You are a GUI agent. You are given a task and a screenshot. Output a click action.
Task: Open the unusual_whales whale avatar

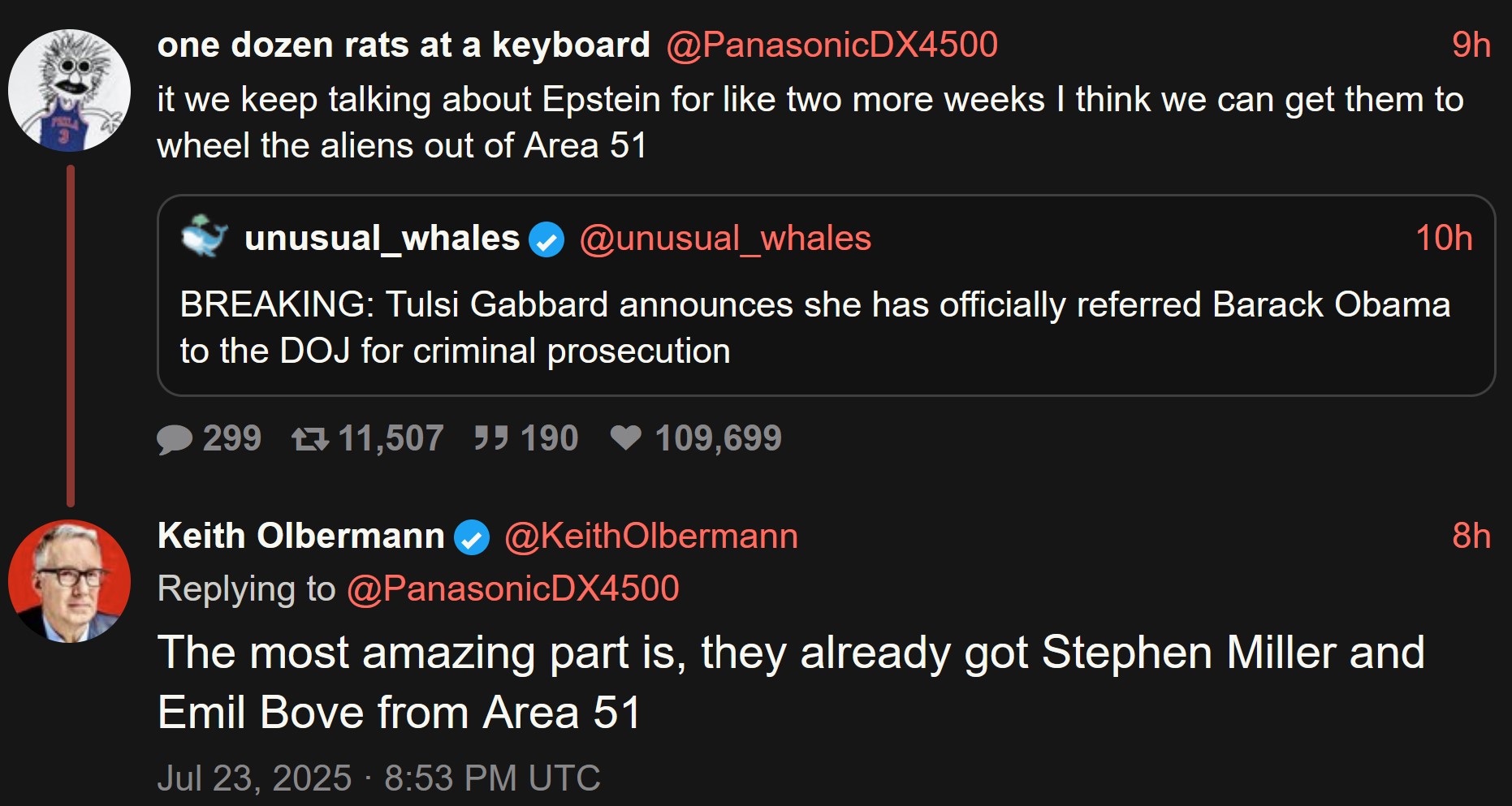point(204,237)
